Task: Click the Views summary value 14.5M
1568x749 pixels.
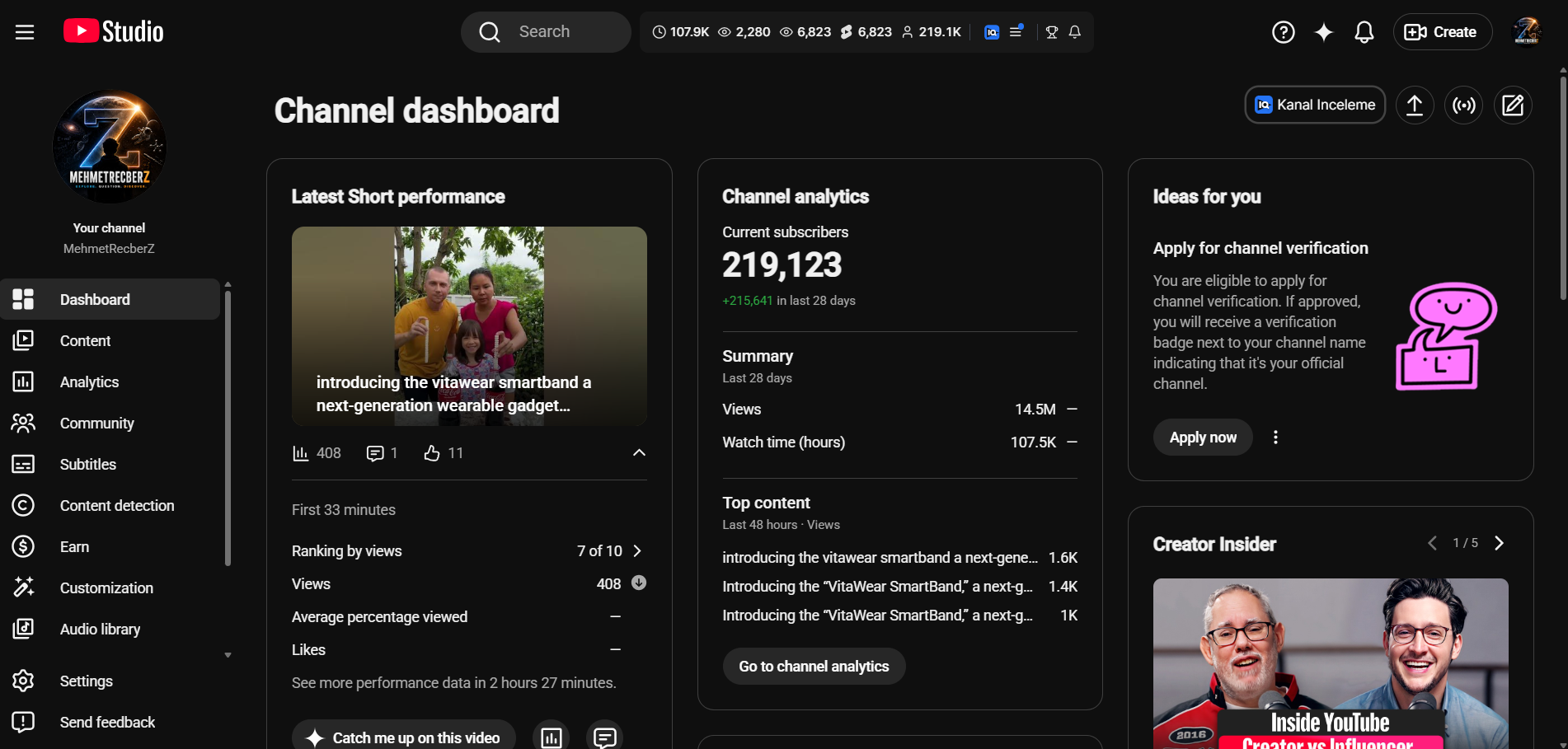Action: [1035, 410]
